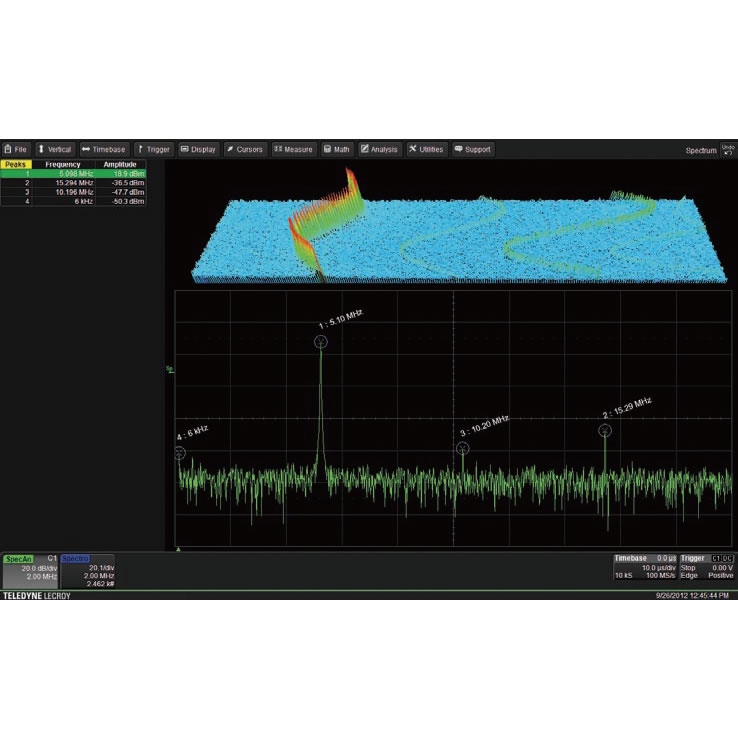Viewport: 738px width, 738px height.
Task: Open the Utilities menu
Action: (426, 149)
